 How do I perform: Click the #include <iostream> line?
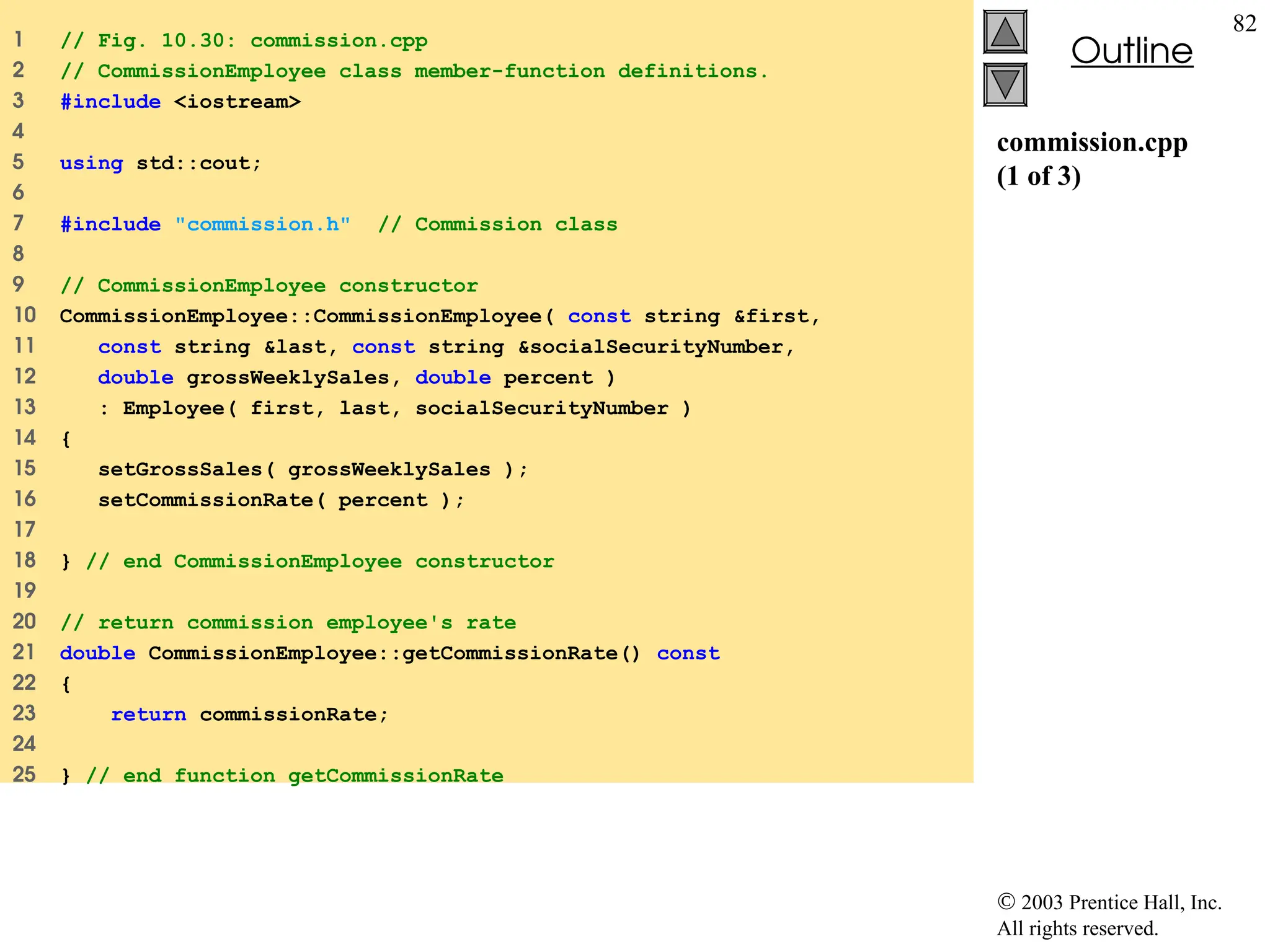(180, 102)
